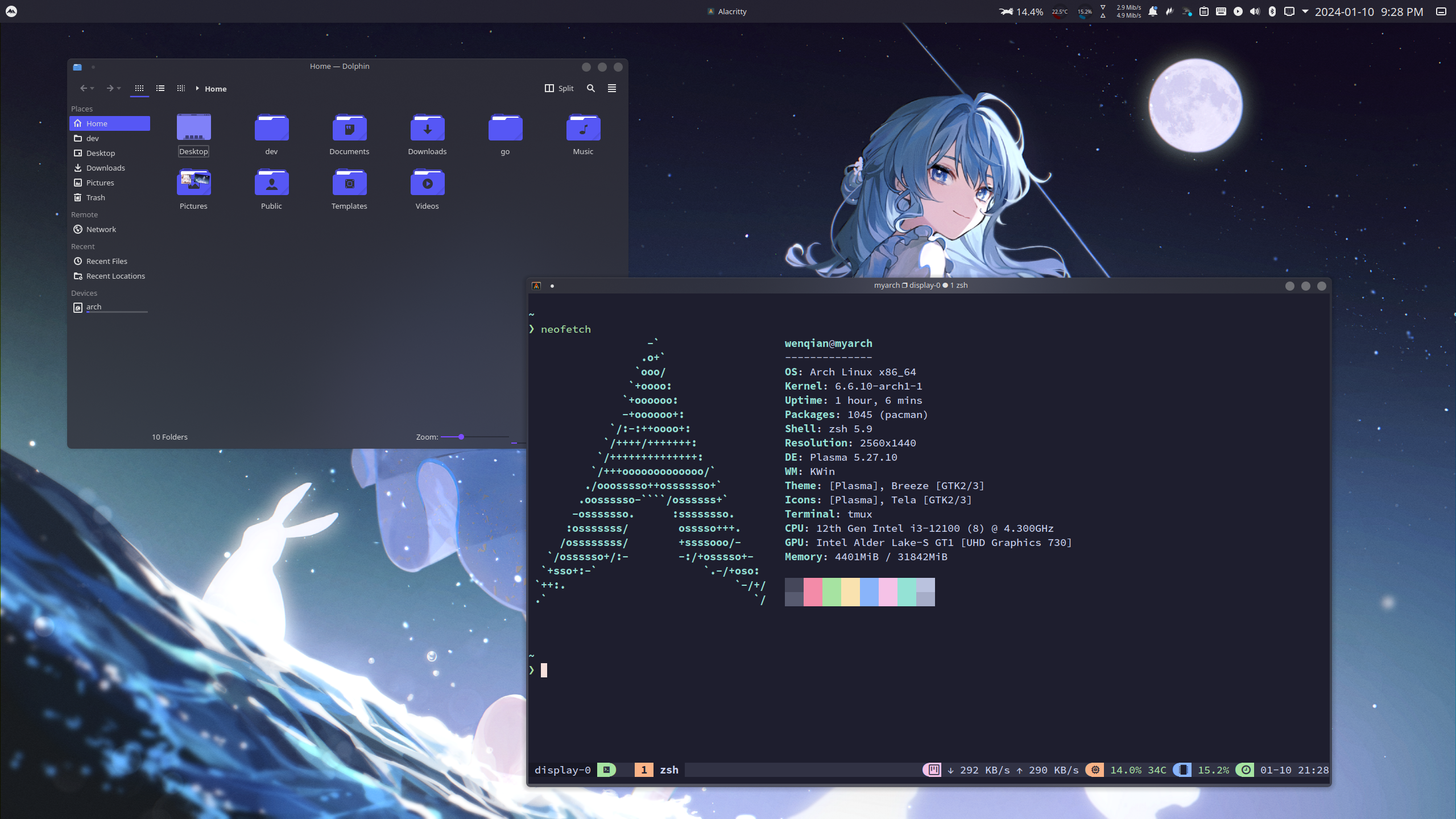Click the Bluetooth icon in system tray
The height and width of the screenshot is (819, 1456).
tap(1272, 11)
